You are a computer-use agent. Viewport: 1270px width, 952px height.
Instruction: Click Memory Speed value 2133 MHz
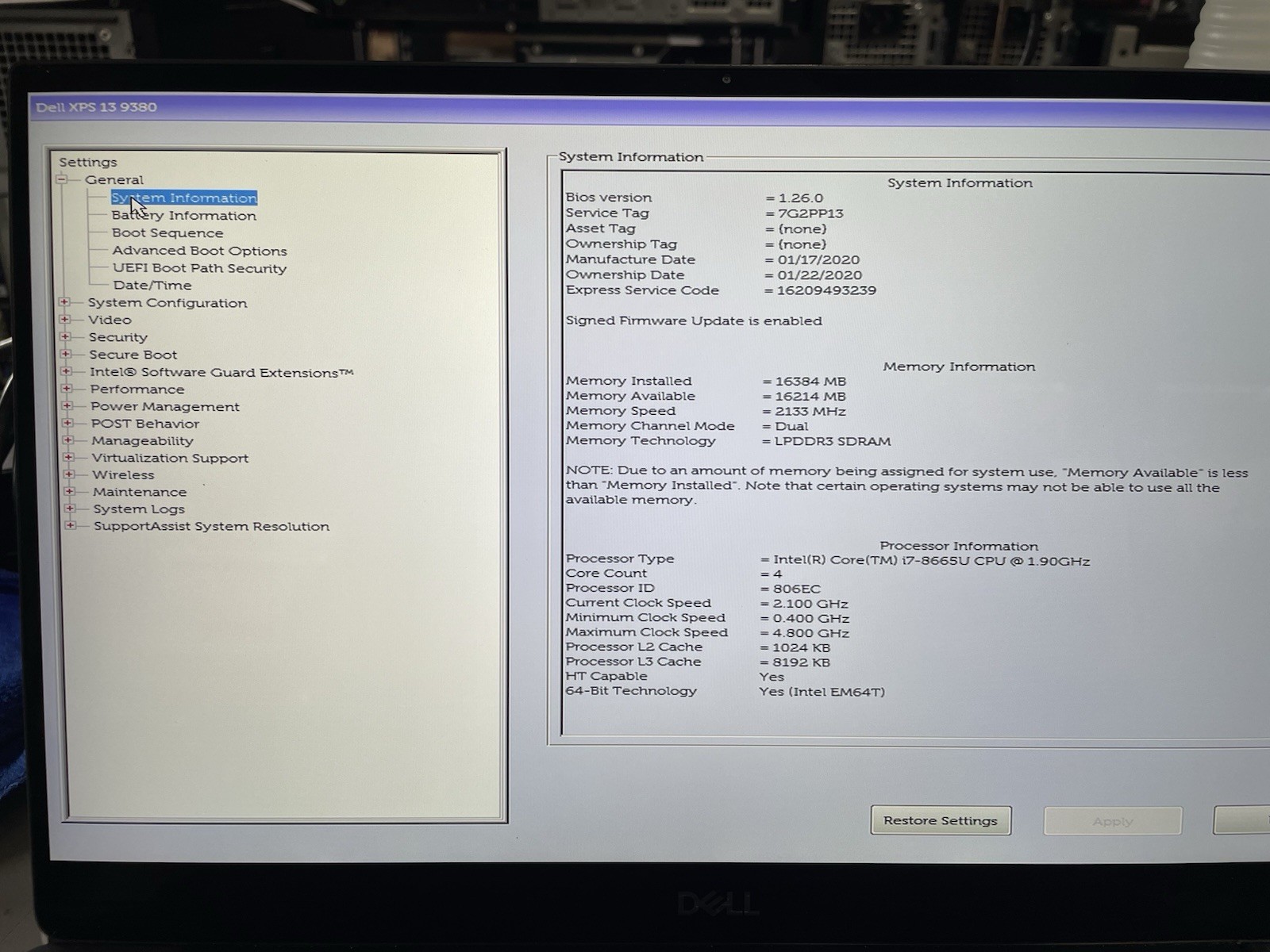810,412
